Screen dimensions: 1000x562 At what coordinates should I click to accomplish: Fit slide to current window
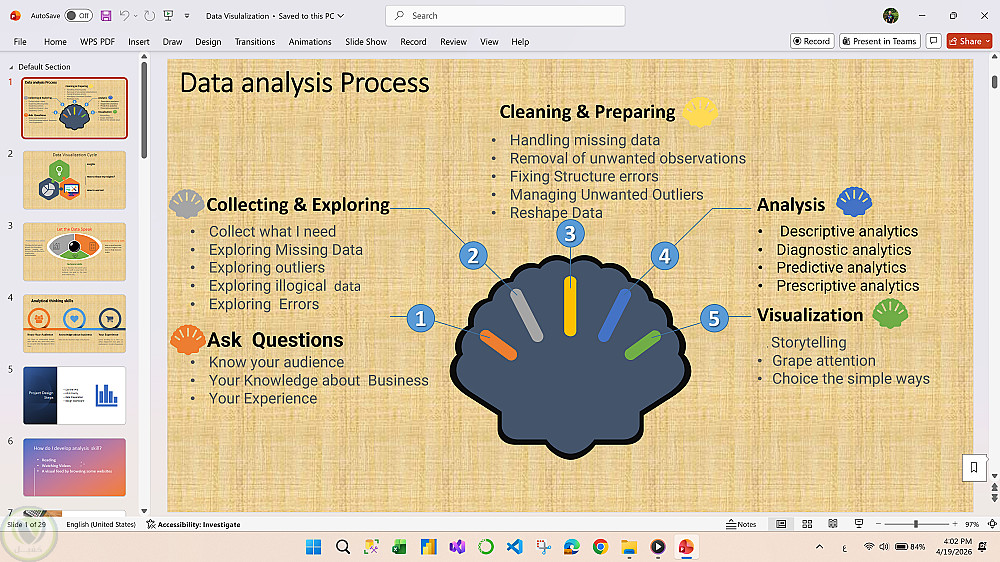point(992,524)
